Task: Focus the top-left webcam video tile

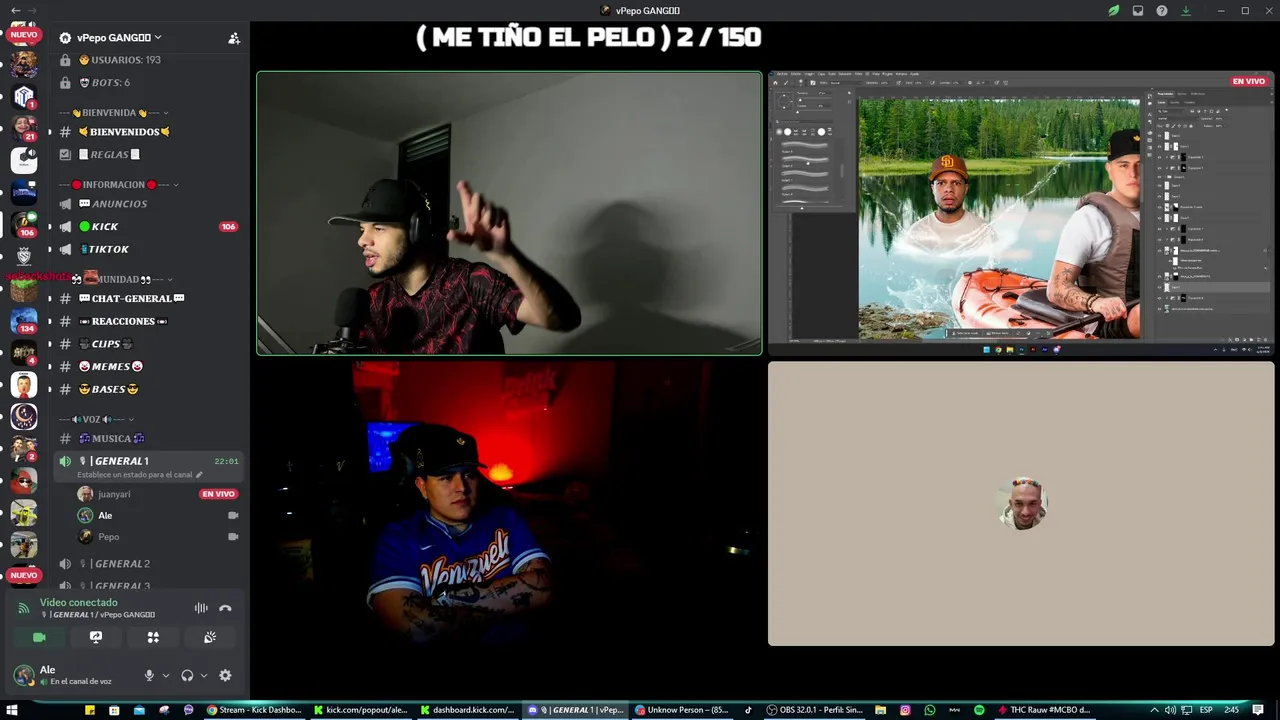Action: 509,213
